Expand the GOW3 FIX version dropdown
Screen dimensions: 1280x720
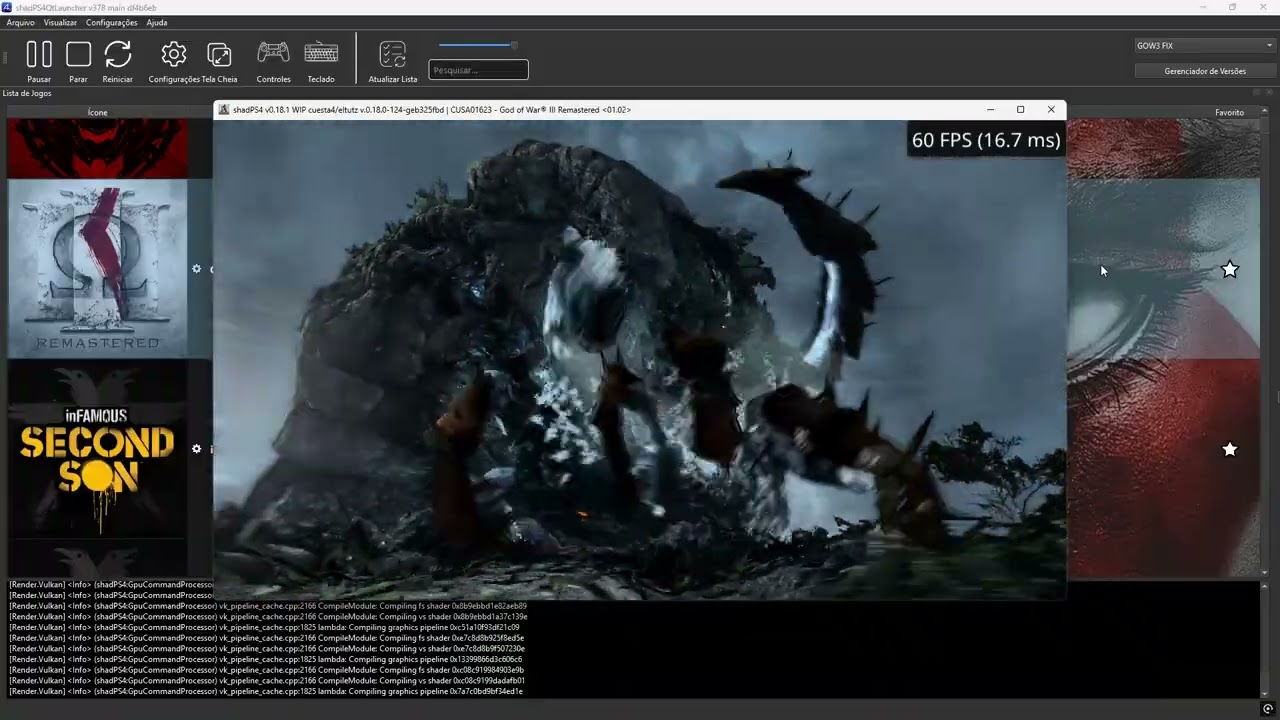click(1204, 46)
